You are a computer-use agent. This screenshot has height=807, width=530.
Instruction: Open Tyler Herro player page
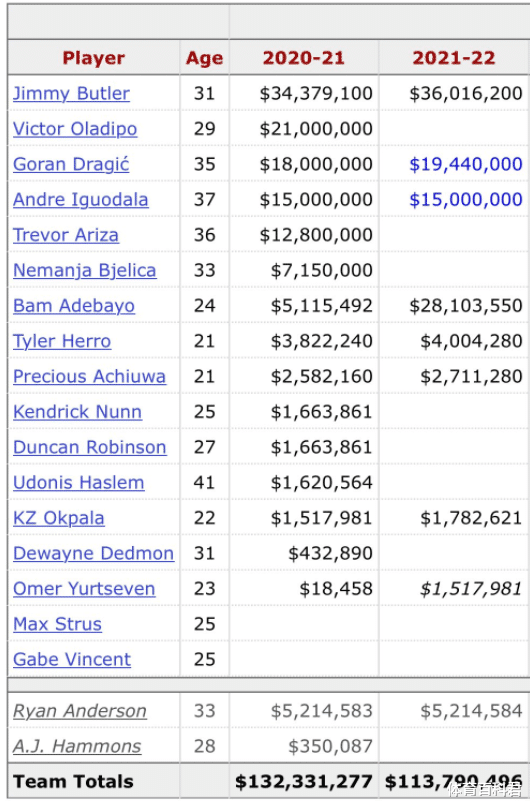pyautogui.click(x=62, y=341)
